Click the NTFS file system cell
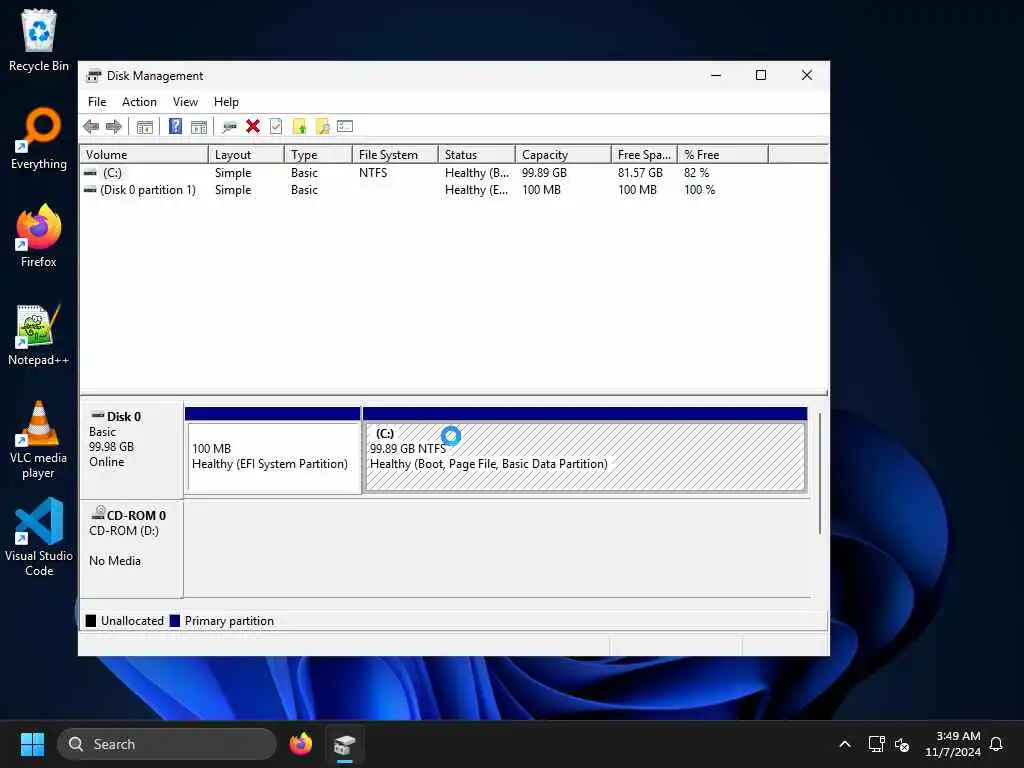Screen dimensions: 1024x768 click(373, 173)
